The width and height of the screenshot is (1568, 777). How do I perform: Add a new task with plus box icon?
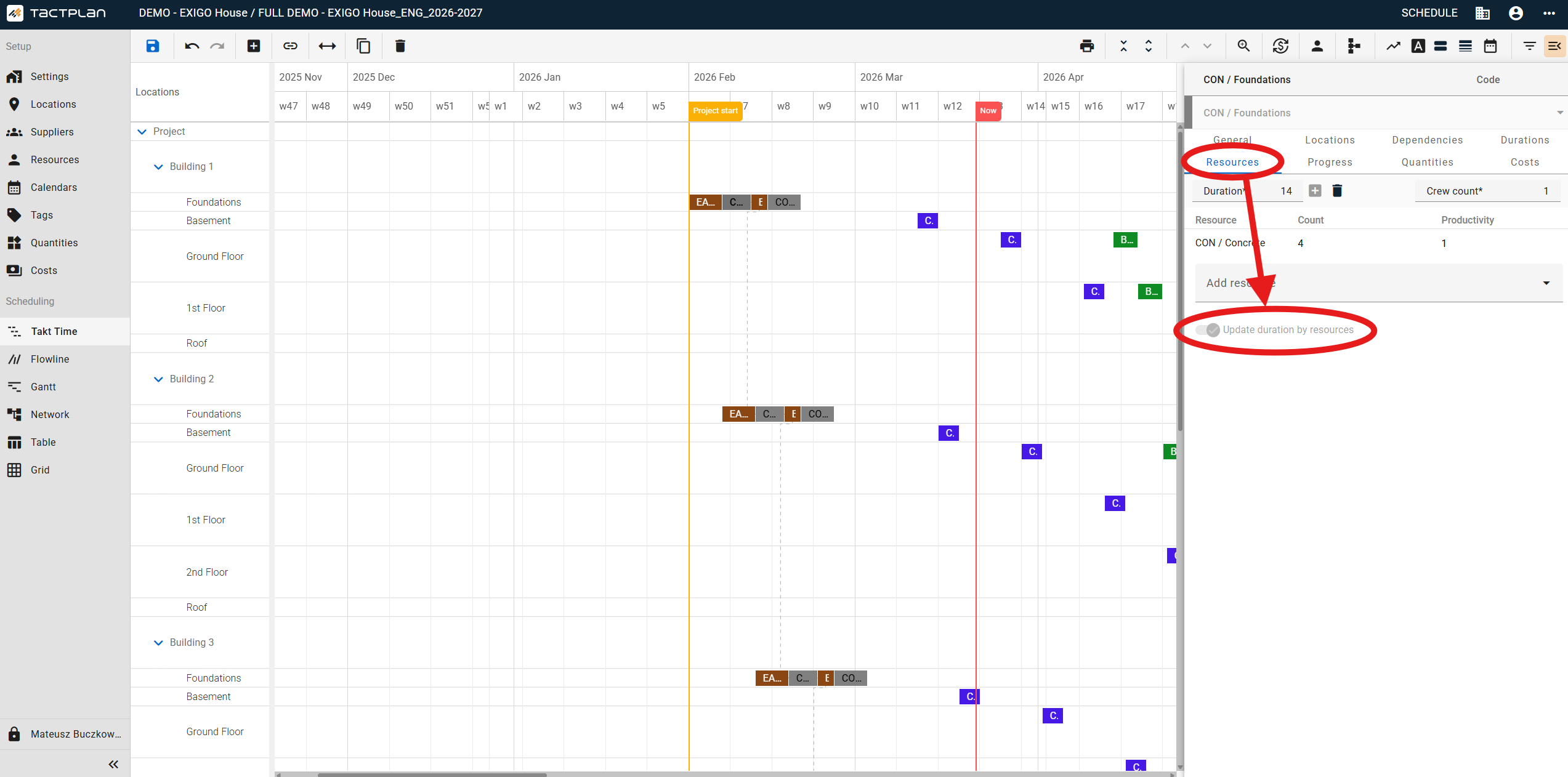pos(254,46)
